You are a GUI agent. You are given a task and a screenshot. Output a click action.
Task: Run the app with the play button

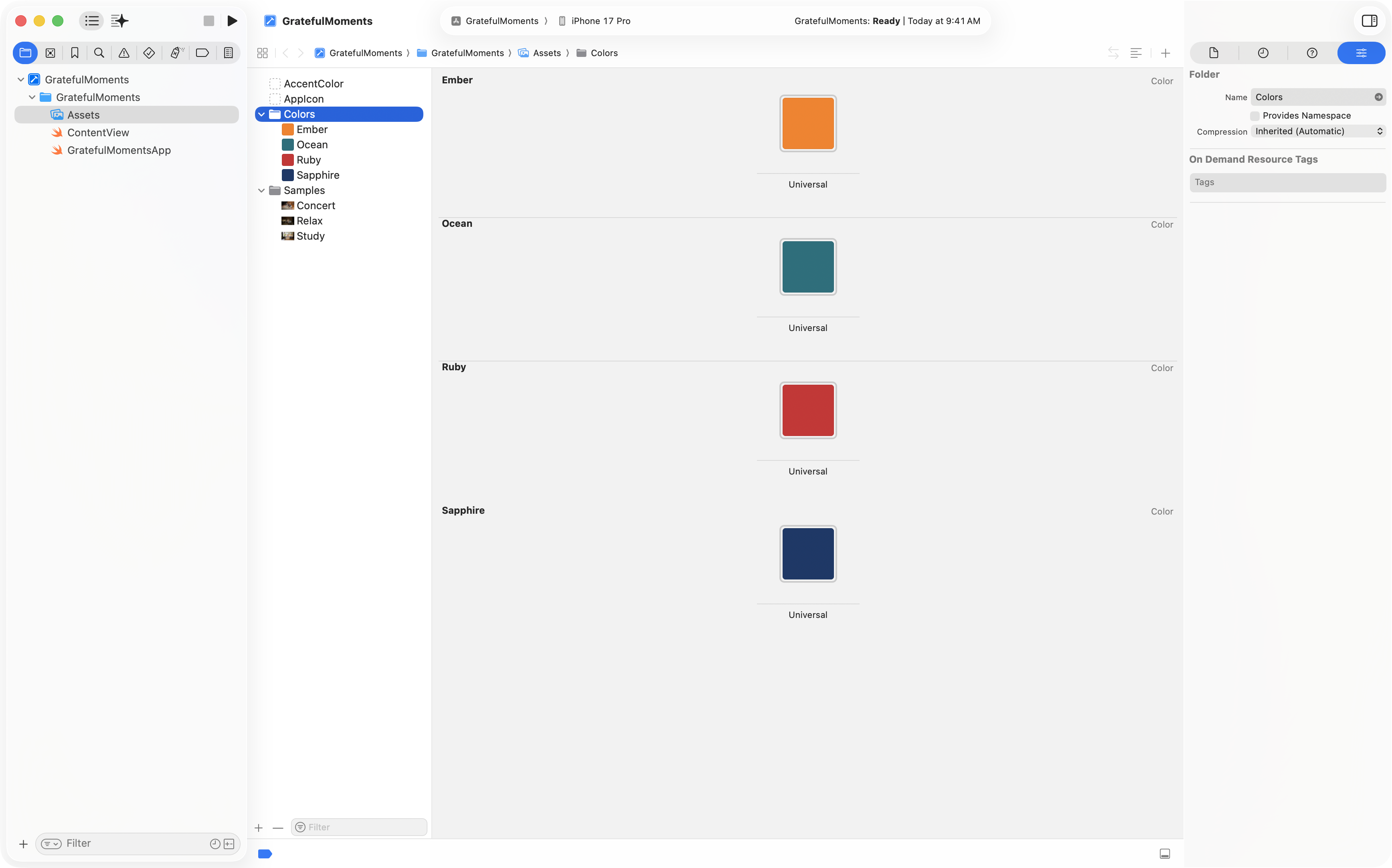tap(232, 21)
